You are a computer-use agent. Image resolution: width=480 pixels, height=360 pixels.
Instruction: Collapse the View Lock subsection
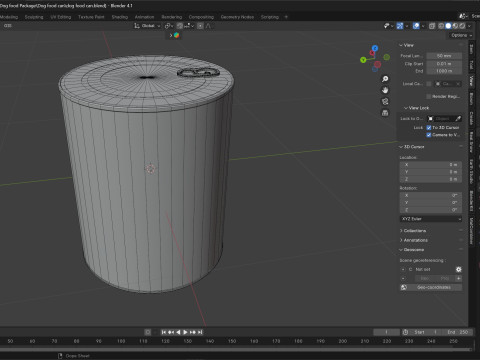point(416,108)
